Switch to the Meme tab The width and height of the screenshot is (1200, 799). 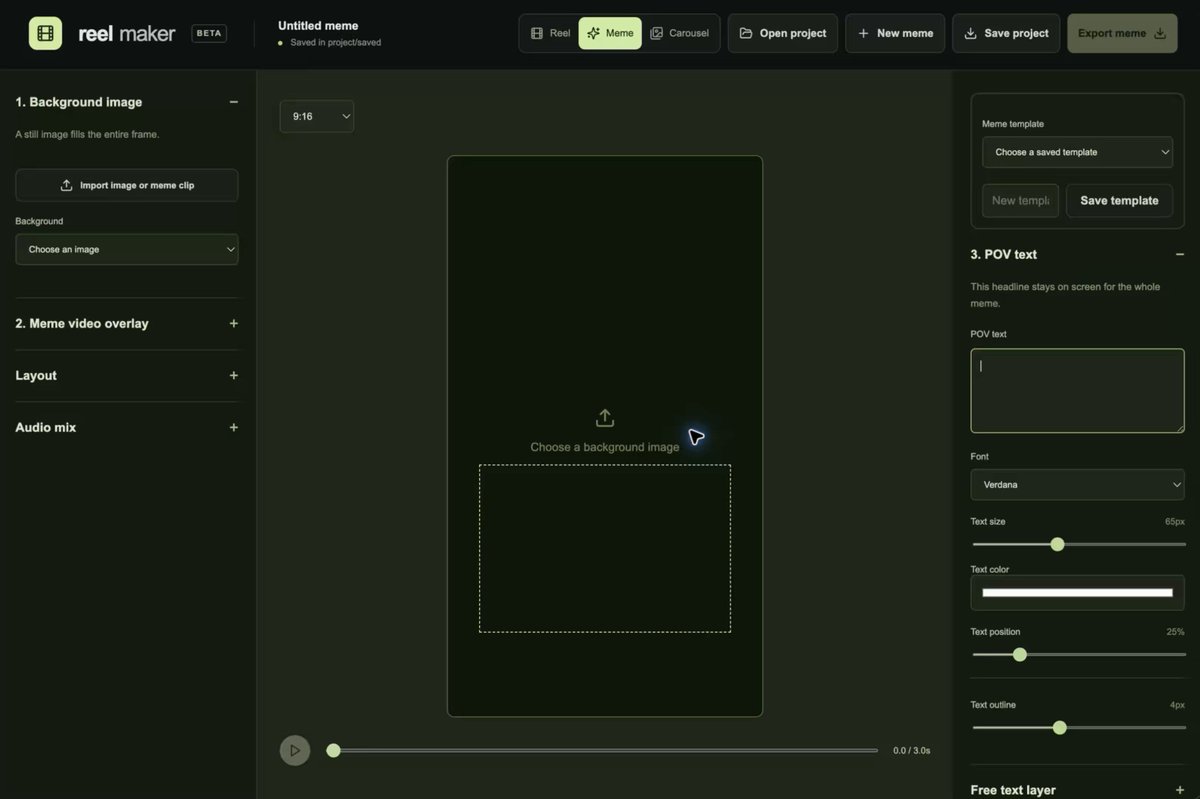(x=610, y=33)
